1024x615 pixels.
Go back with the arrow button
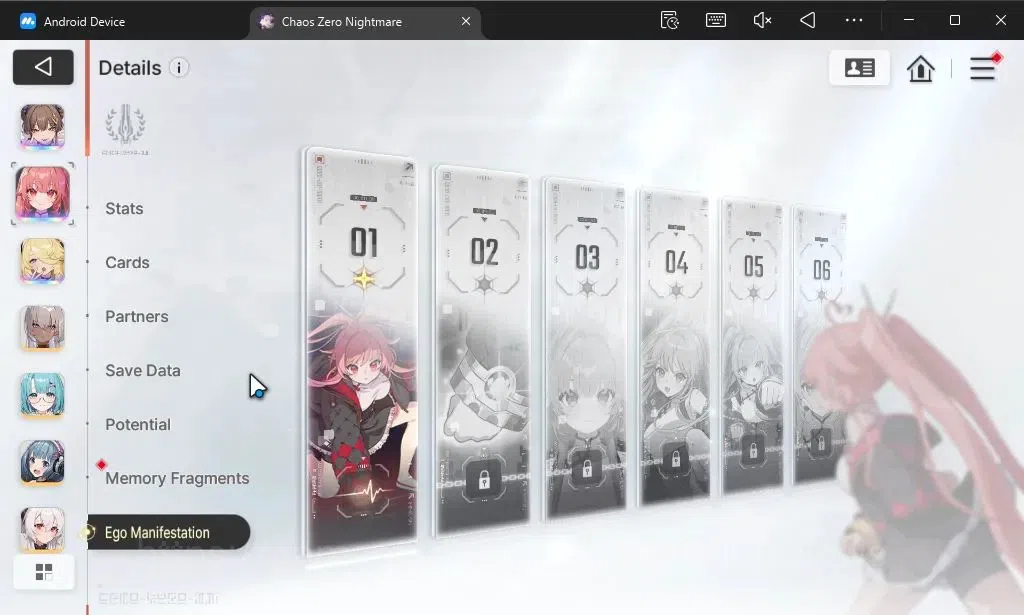(43, 67)
